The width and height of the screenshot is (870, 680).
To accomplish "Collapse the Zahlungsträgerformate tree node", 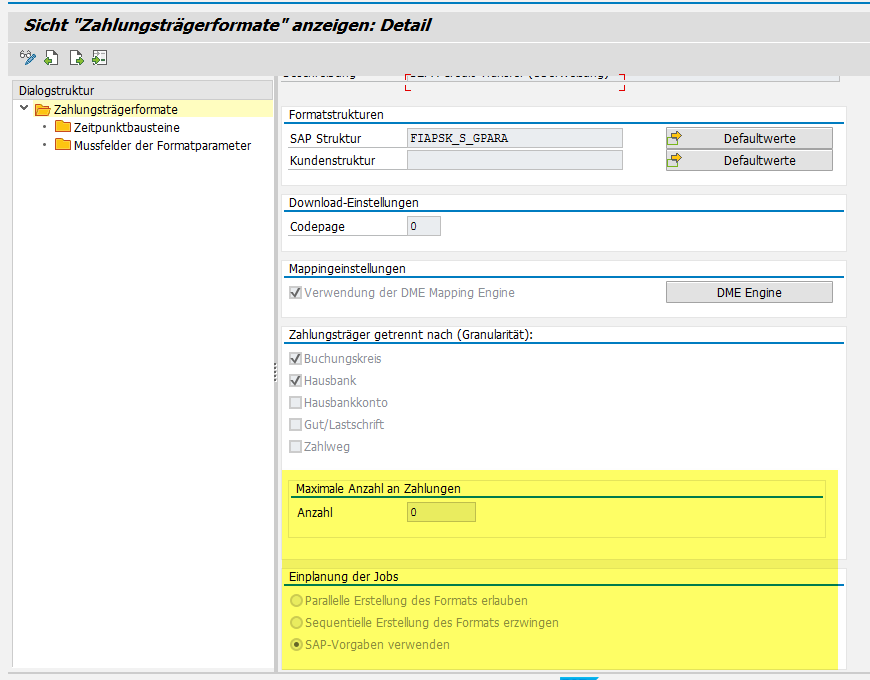I will coord(24,108).
